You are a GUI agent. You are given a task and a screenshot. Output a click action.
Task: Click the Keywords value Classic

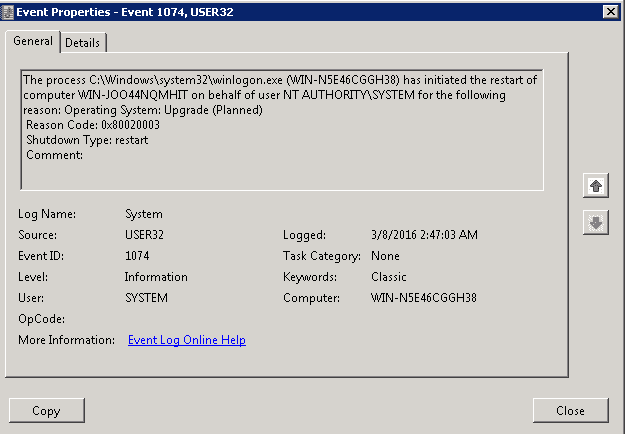[389, 277]
